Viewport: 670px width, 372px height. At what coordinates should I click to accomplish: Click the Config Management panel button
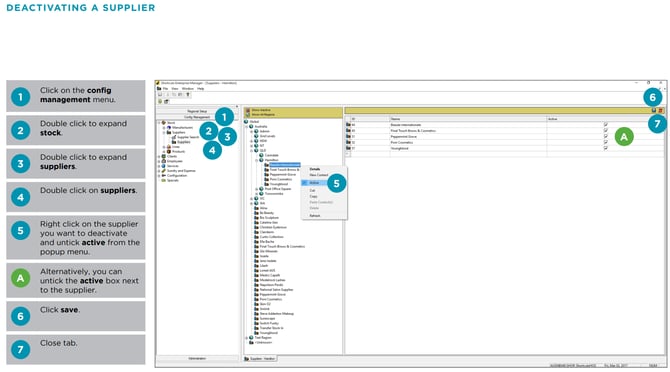tap(197, 117)
